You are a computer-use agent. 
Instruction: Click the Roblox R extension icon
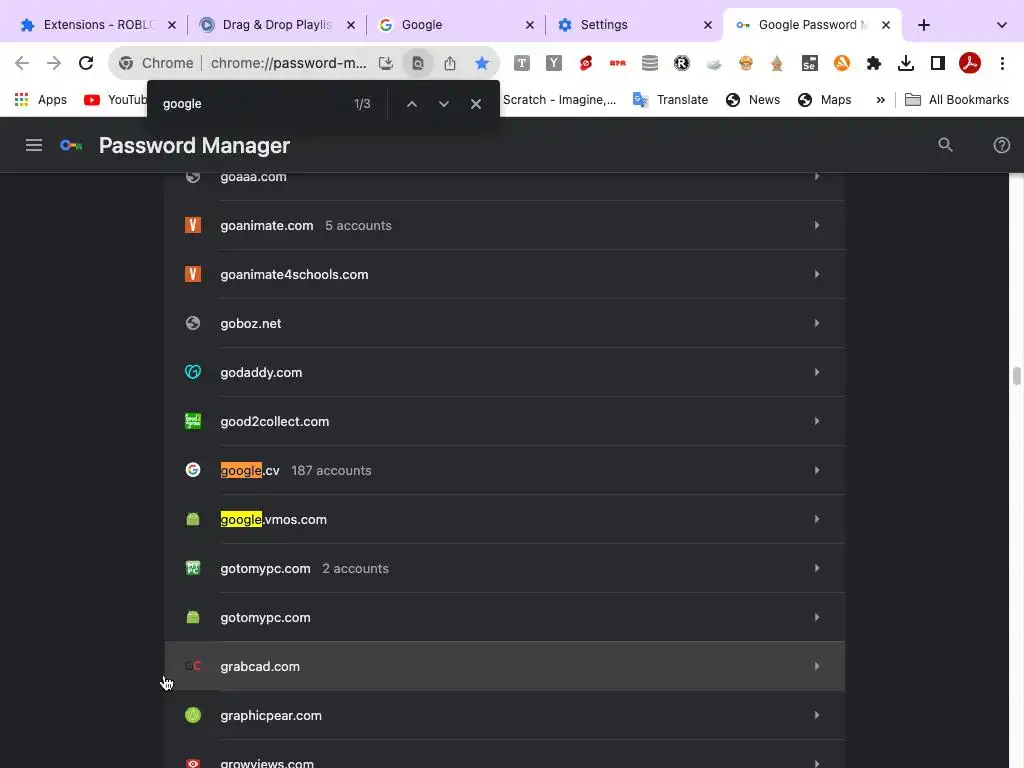pos(681,63)
